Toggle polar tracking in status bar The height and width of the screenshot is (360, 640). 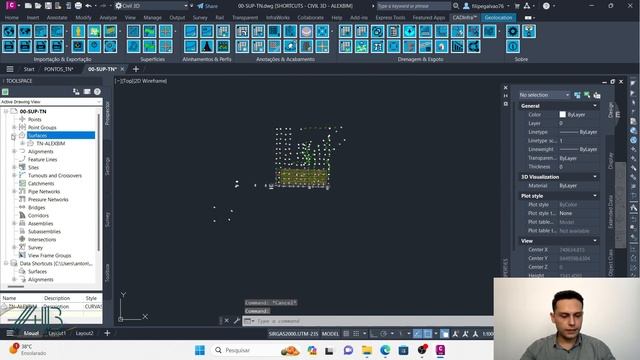point(383,334)
